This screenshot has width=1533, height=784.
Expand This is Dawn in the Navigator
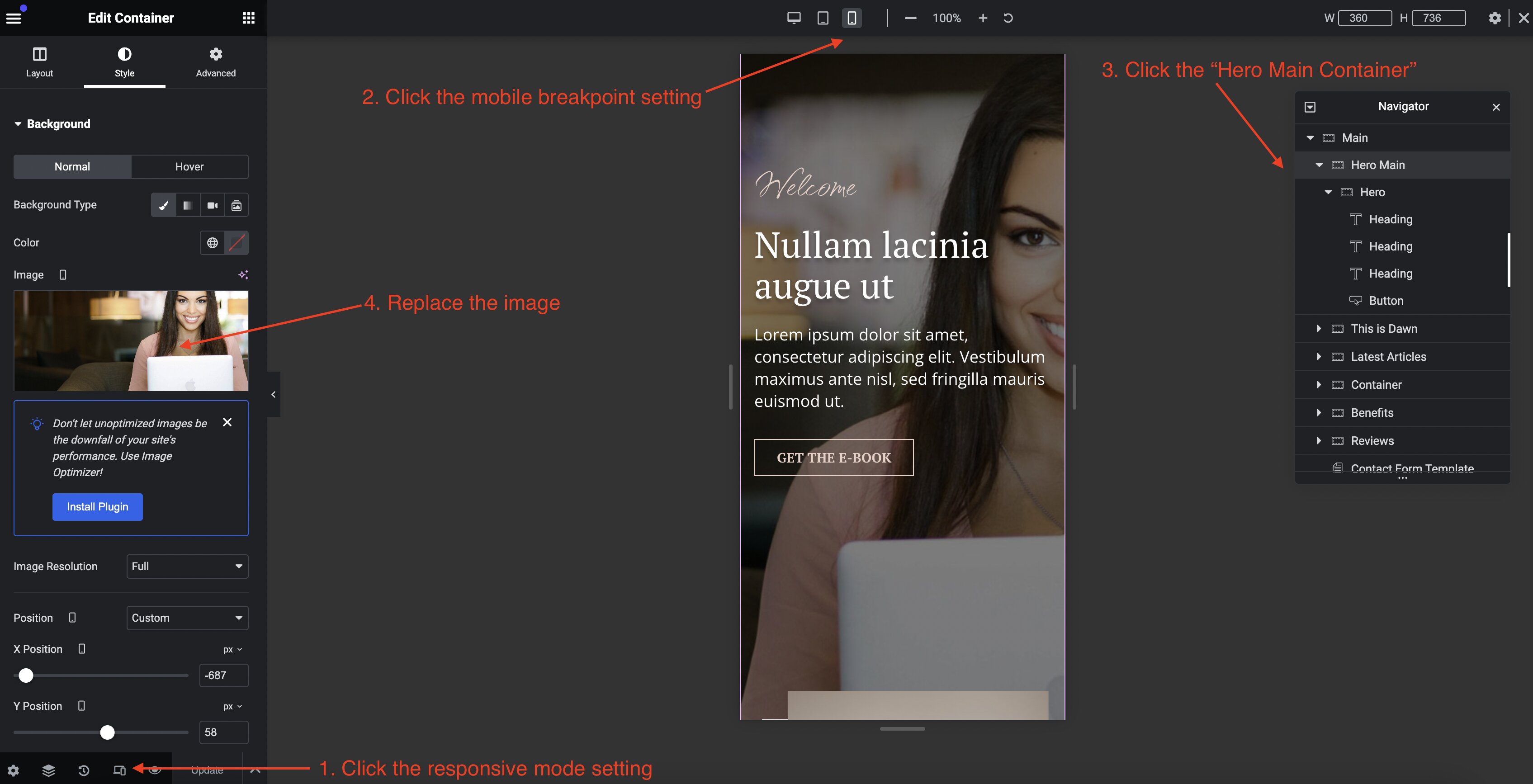pyautogui.click(x=1319, y=328)
